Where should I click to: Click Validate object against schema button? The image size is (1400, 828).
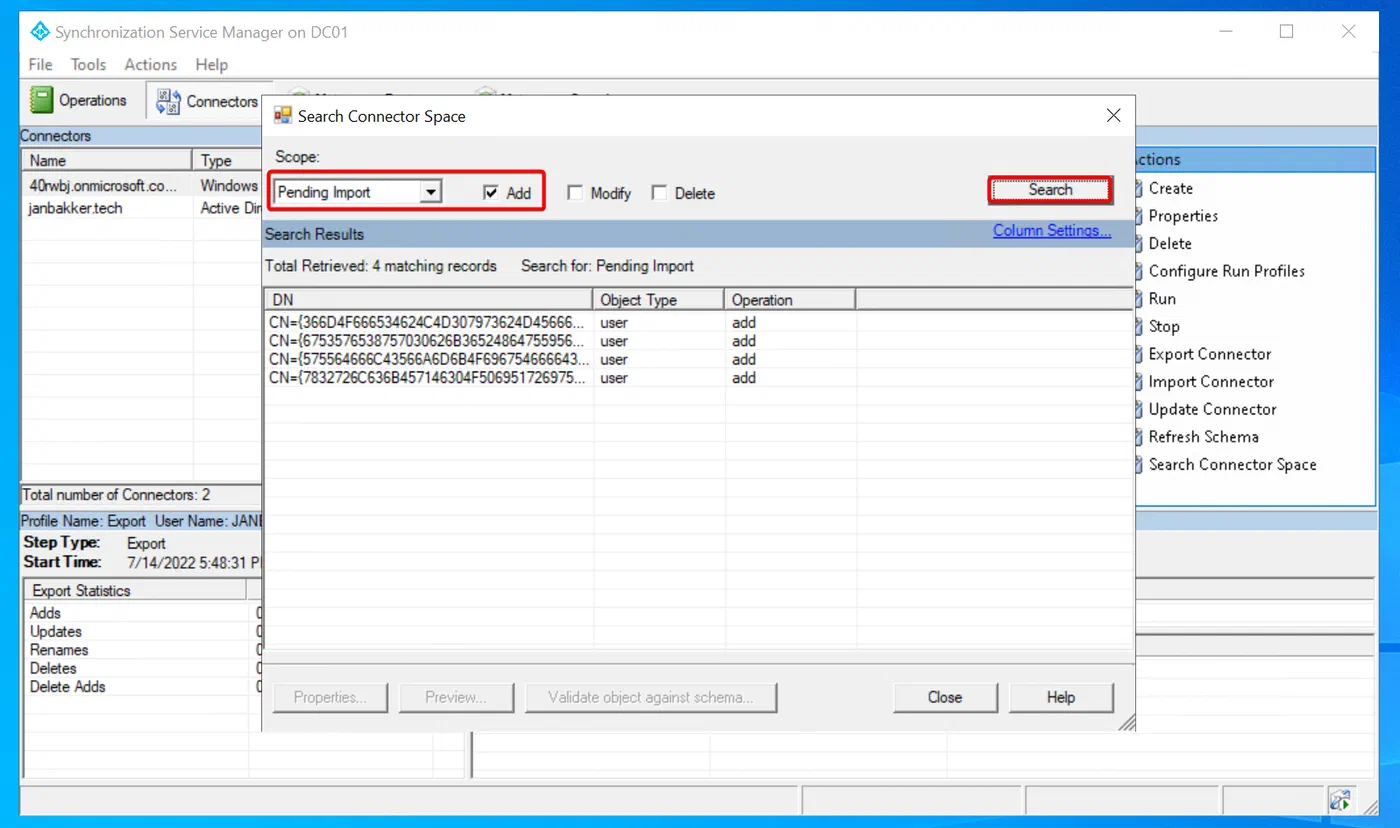click(650, 697)
